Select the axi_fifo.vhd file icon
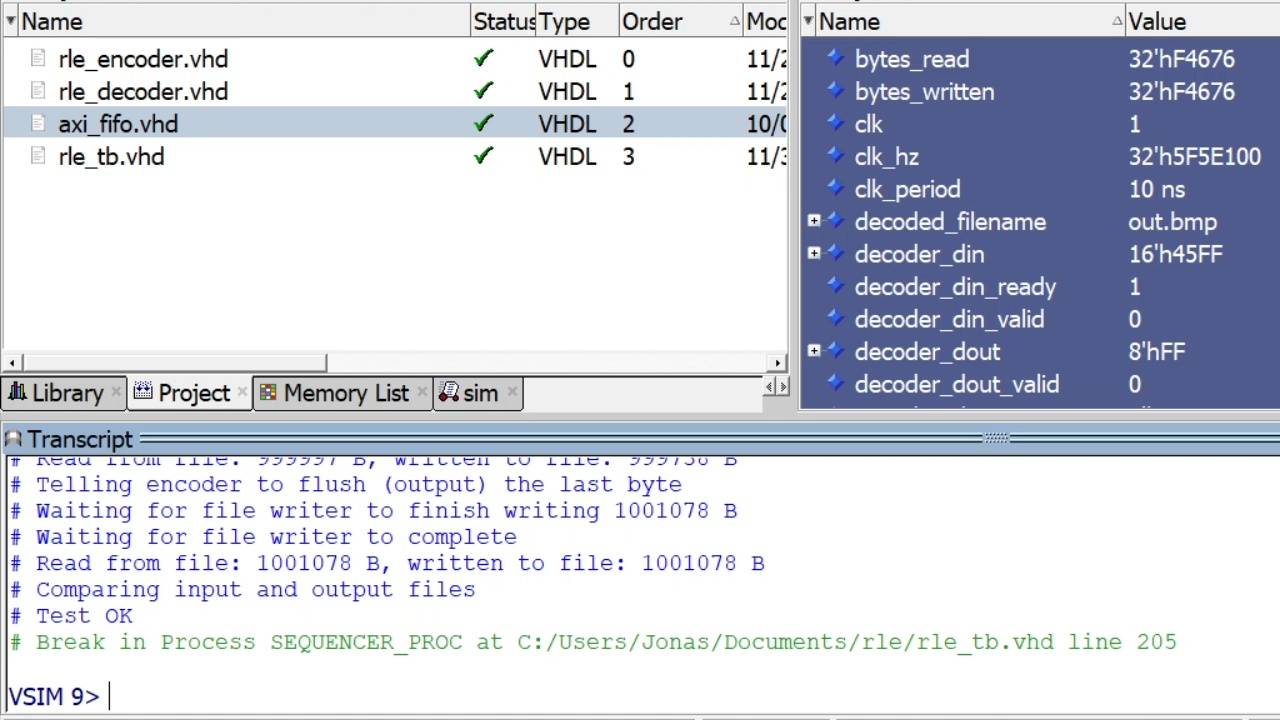Screen dimensions: 1280x720 pyautogui.click(x=38, y=124)
